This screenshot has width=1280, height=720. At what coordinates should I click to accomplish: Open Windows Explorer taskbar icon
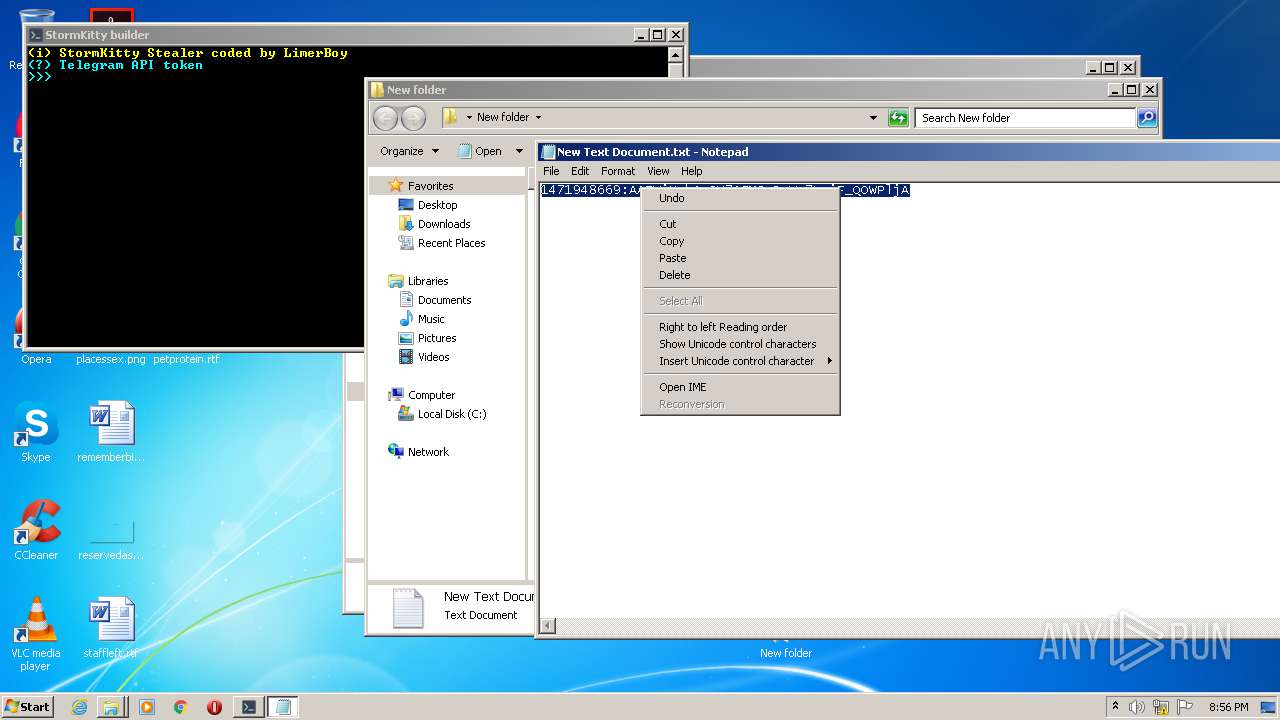click(111, 707)
